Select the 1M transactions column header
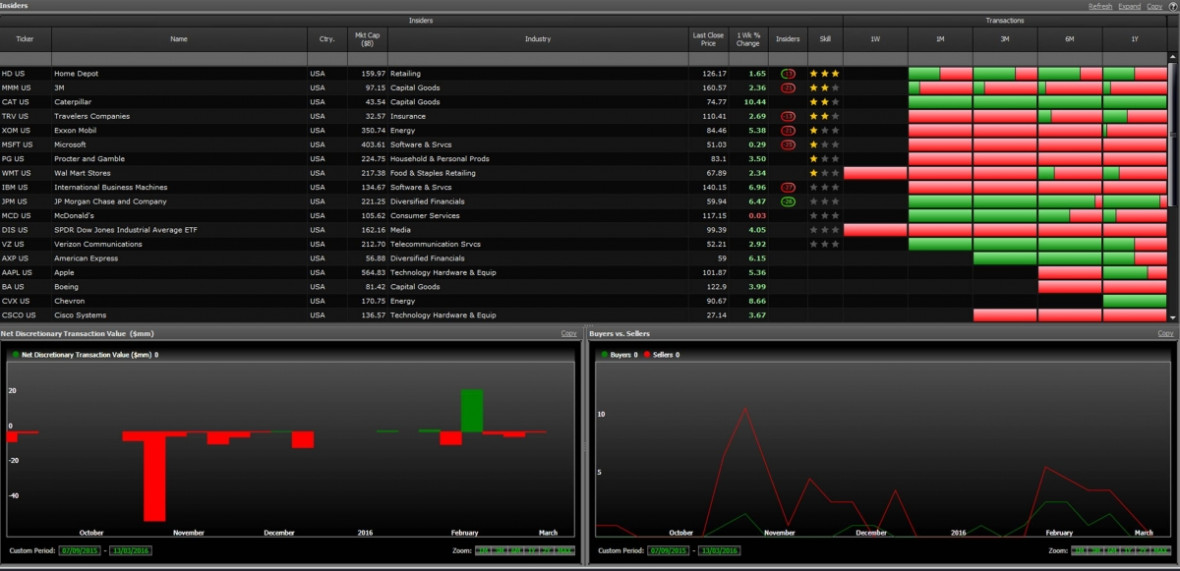This screenshot has height=571, width=1180. coord(940,39)
